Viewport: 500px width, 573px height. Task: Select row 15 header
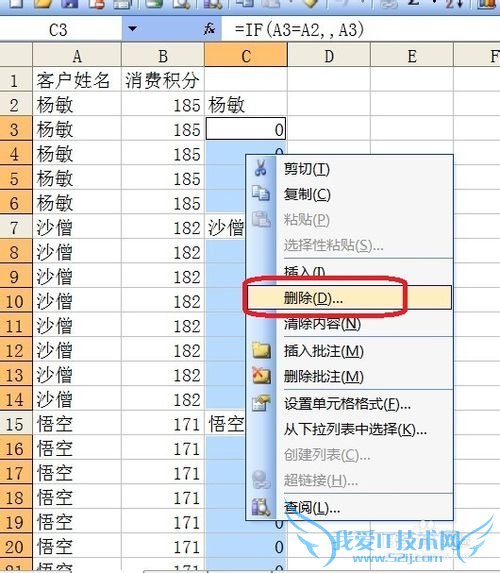[x=16, y=424]
